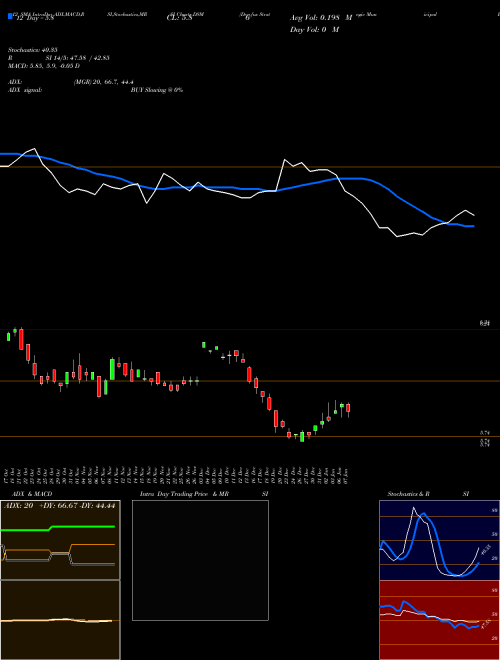Click the tall green candle in early November
Screen dimensions: 500x660
coord(112,369)
